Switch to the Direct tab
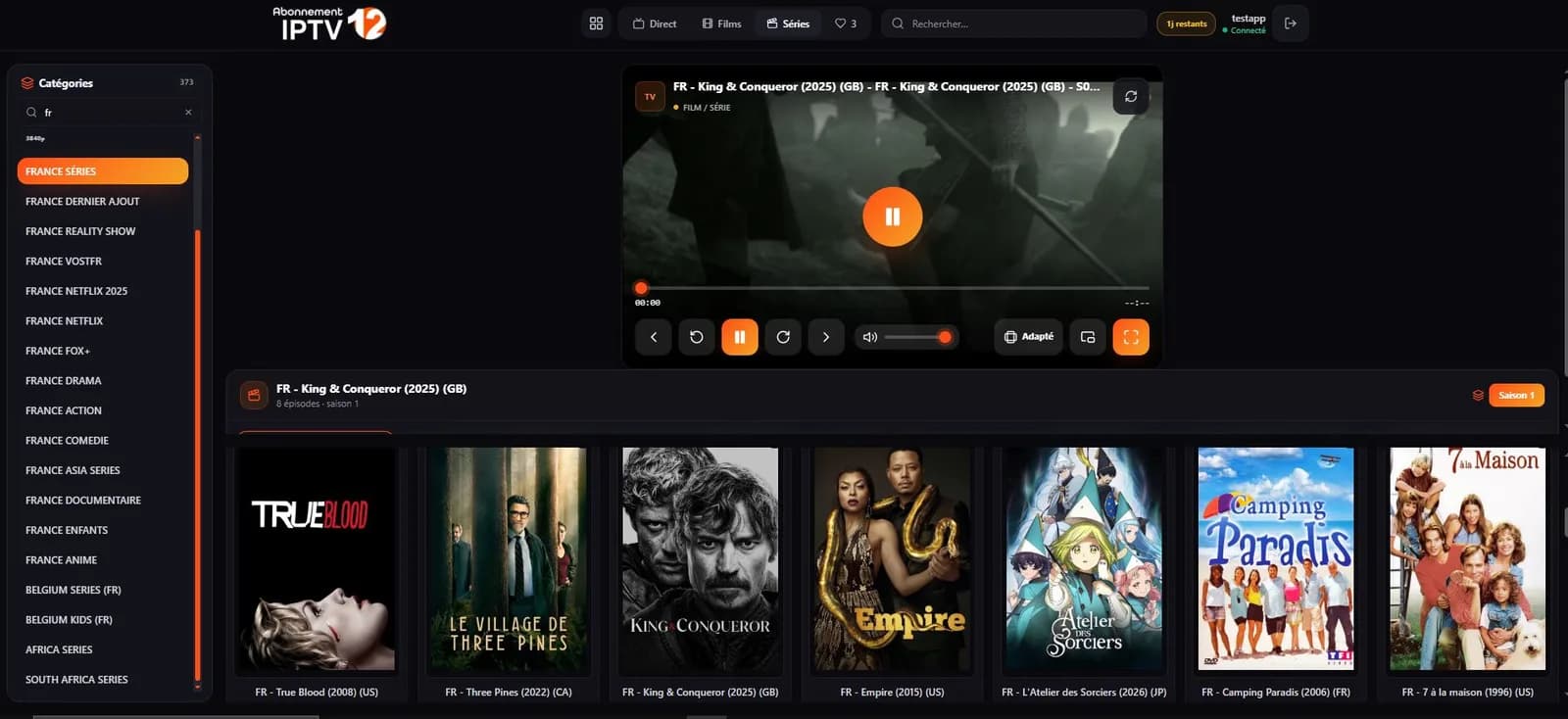 [x=655, y=24]
